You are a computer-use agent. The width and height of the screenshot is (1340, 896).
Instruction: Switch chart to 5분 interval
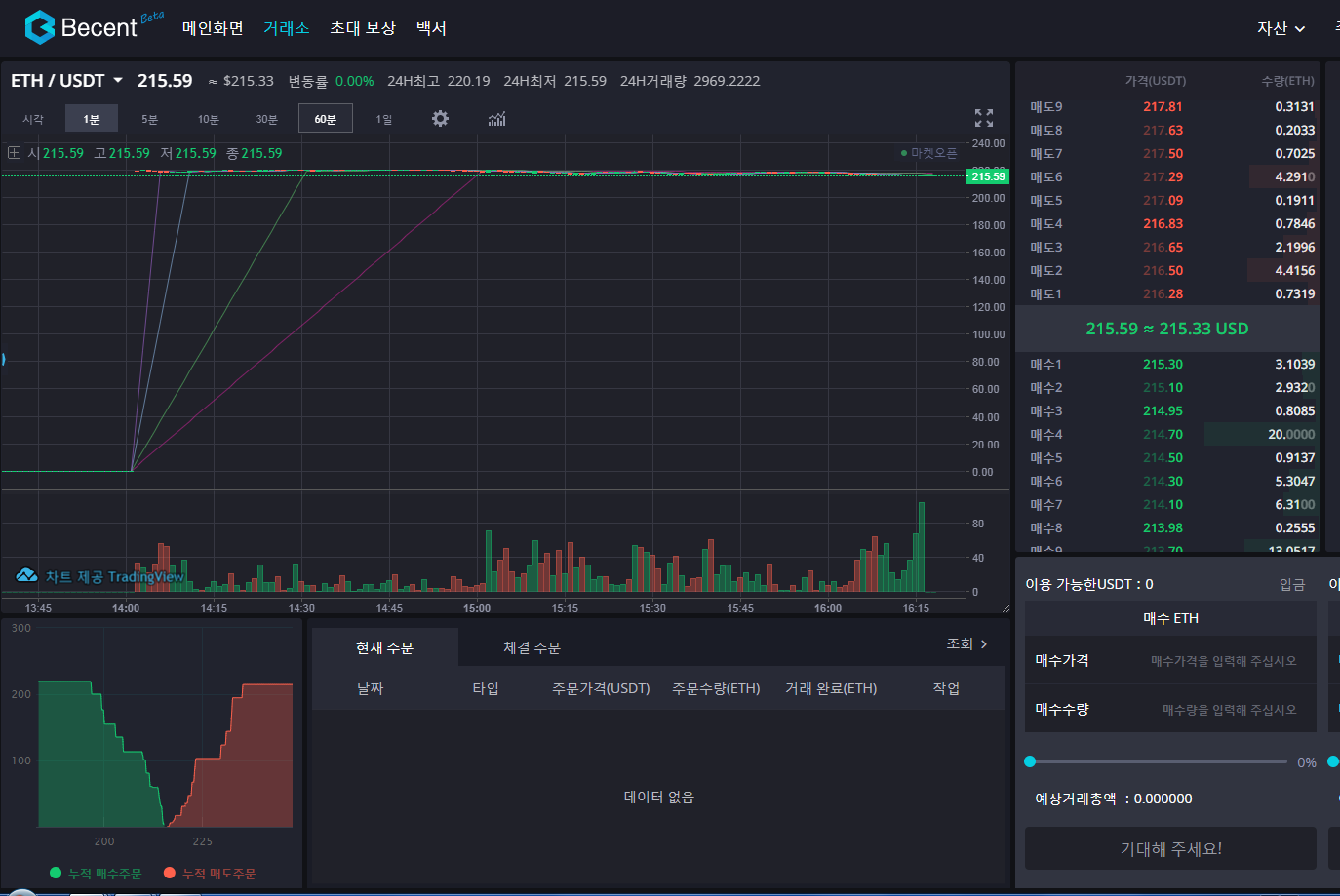(x=149, y=119)
